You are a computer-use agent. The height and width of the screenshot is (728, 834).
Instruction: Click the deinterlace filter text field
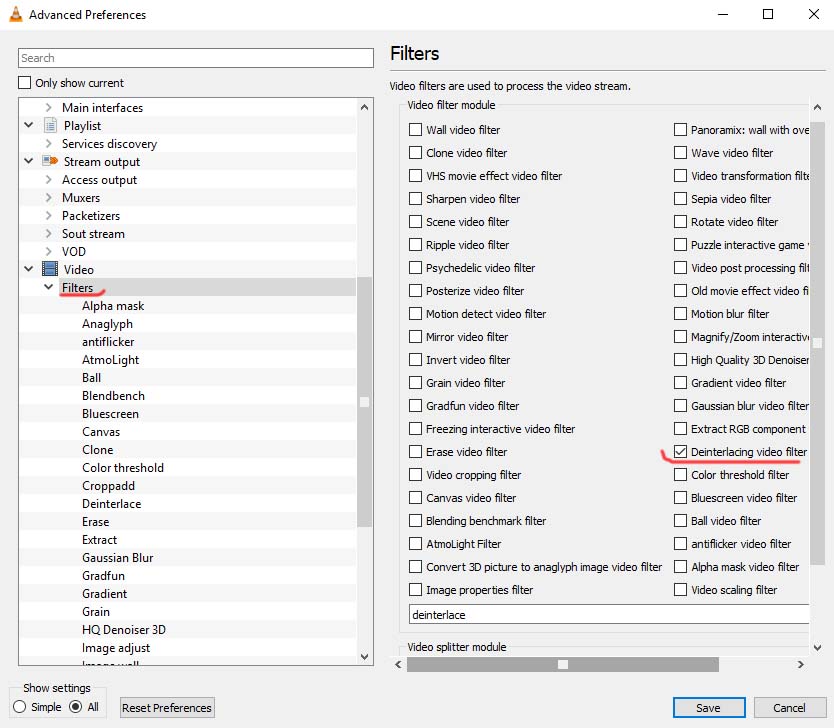[609, 615]
